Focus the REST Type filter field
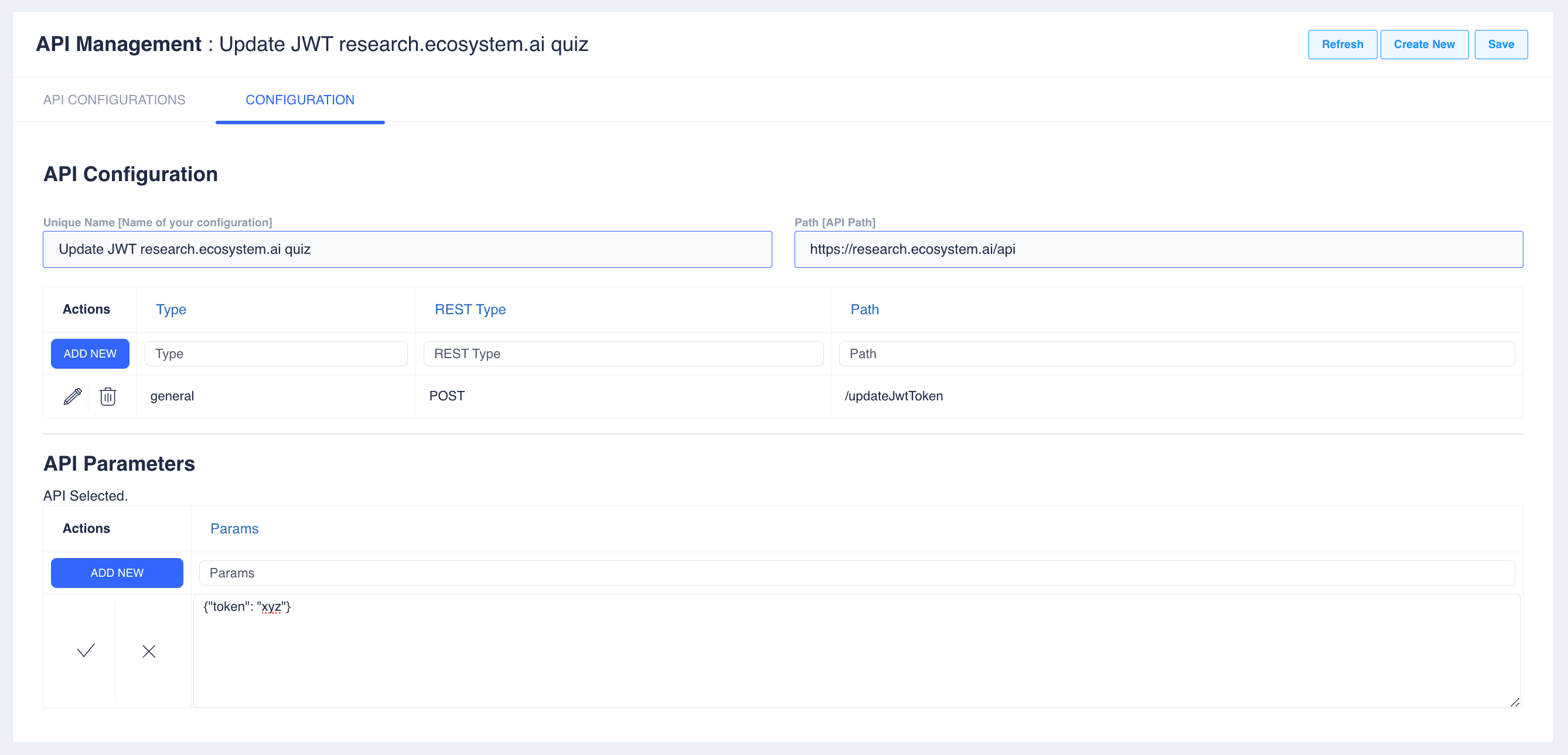This screenshot has width=1568, height=755. (623, 353)
